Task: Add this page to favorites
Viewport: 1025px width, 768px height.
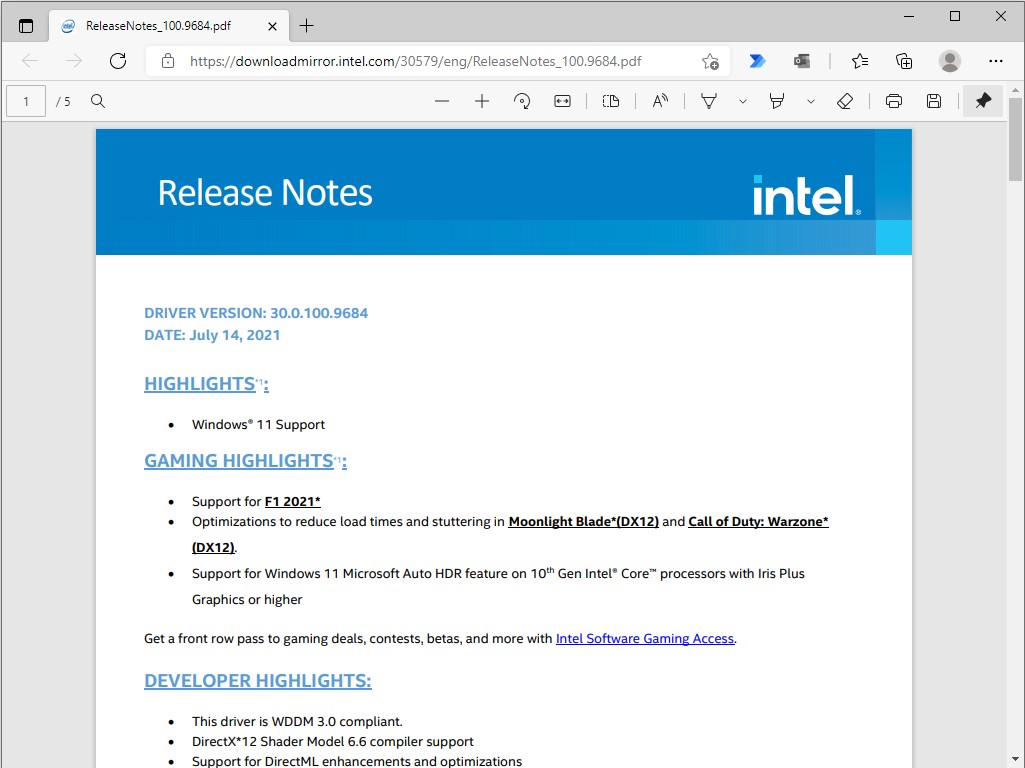Action: tap(710, 61)
